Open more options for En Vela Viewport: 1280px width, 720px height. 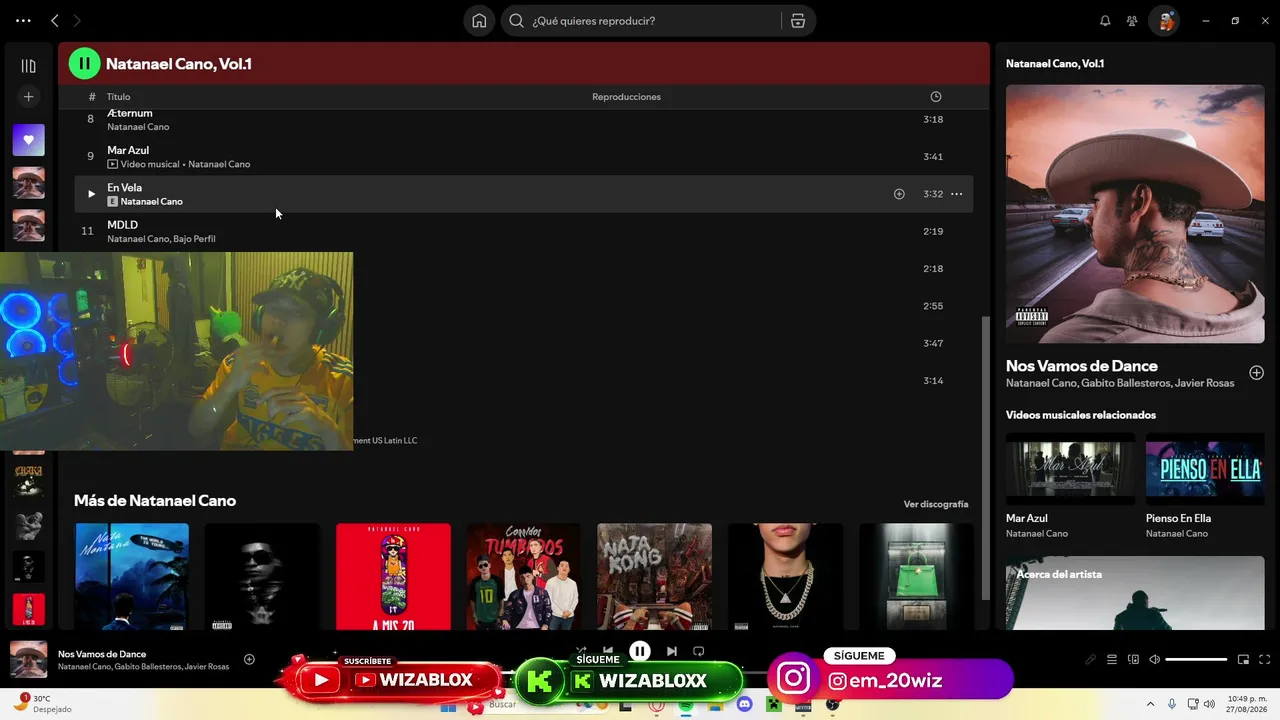click(x=956, y=194)
